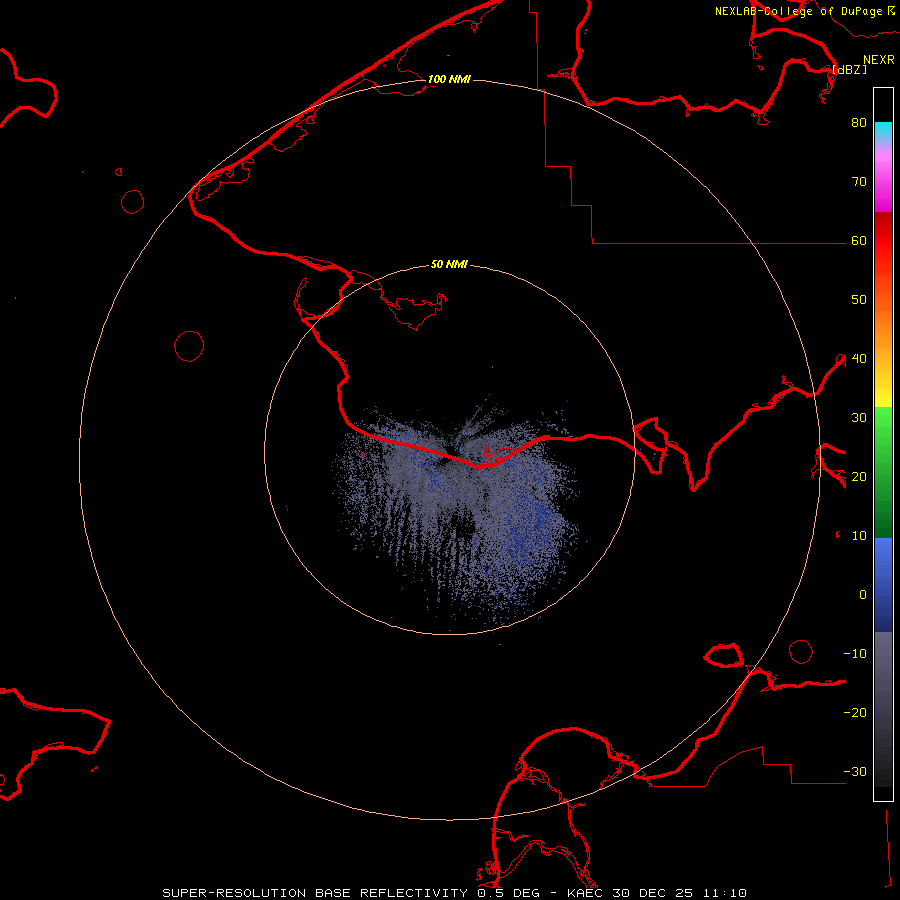Click the 100 NMI range ring label
The image size is (900, 900).
[449, 79]
